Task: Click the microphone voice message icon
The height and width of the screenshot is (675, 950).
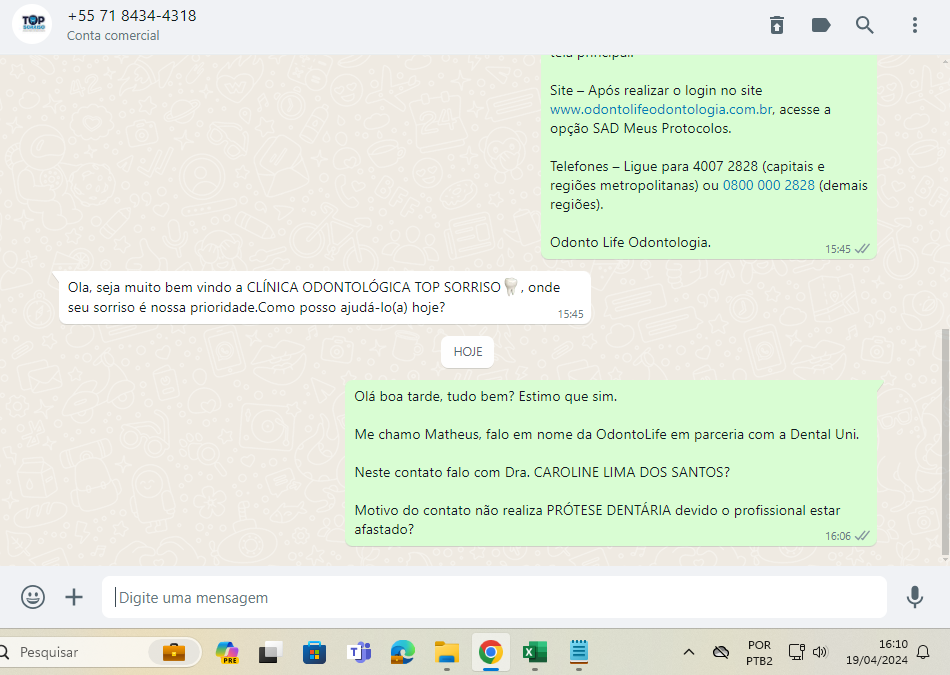Action: tap(915, 597)
